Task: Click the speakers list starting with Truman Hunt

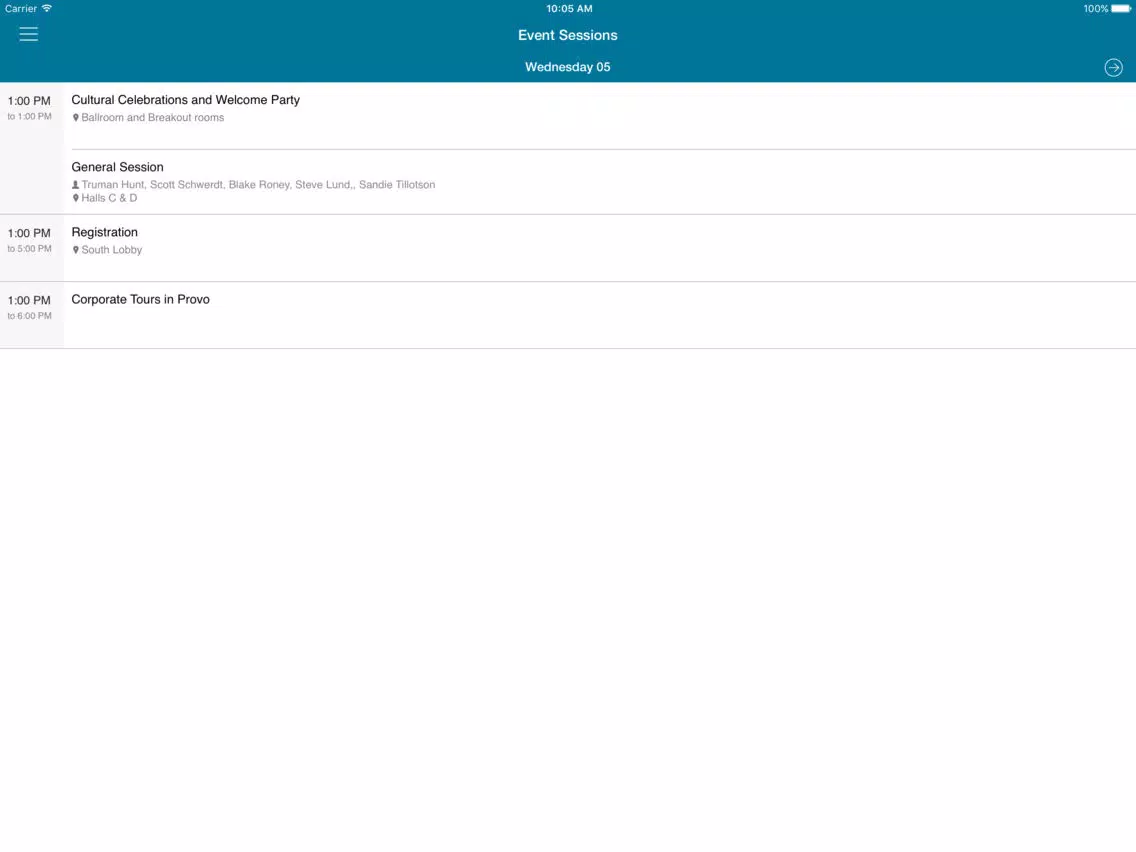Action: click(x=258, y=185)
